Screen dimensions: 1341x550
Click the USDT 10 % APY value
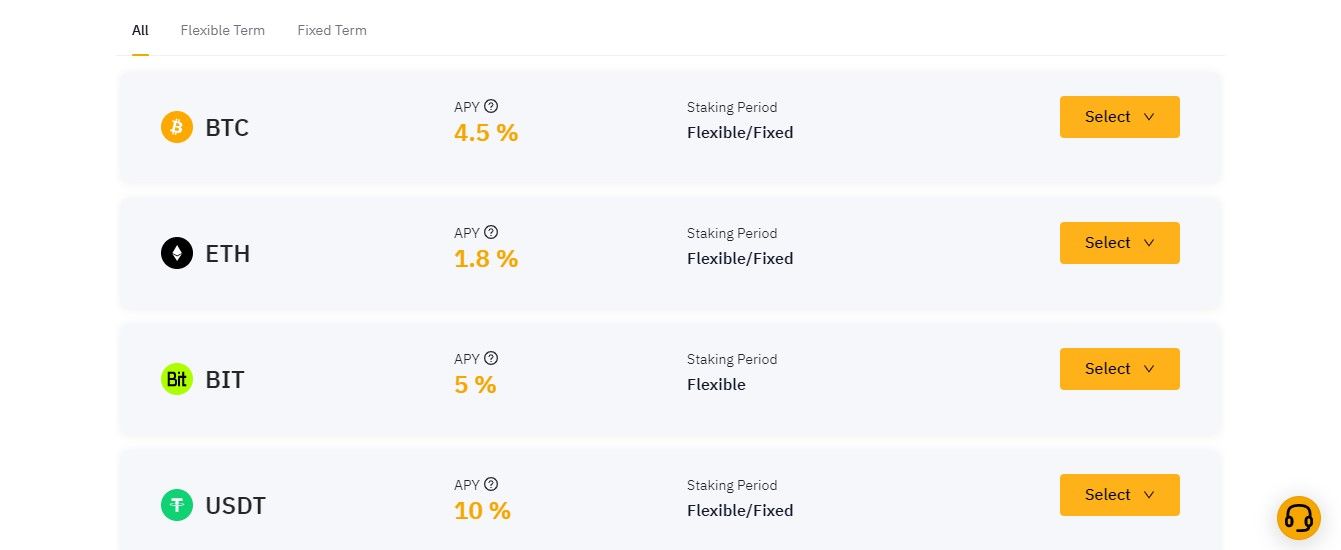coord(482,511)
